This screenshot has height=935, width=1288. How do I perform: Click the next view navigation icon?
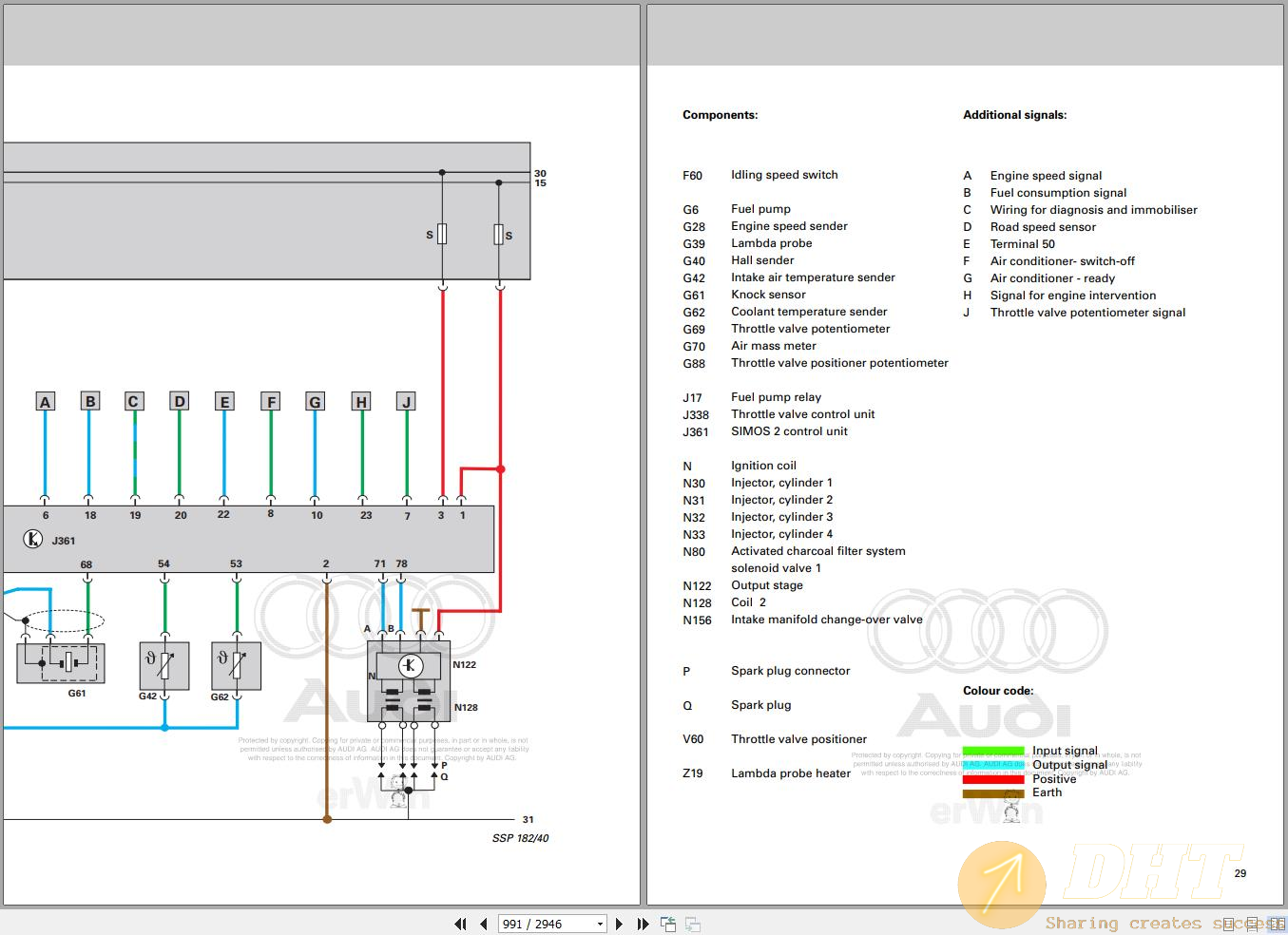(x=693, y=924)
